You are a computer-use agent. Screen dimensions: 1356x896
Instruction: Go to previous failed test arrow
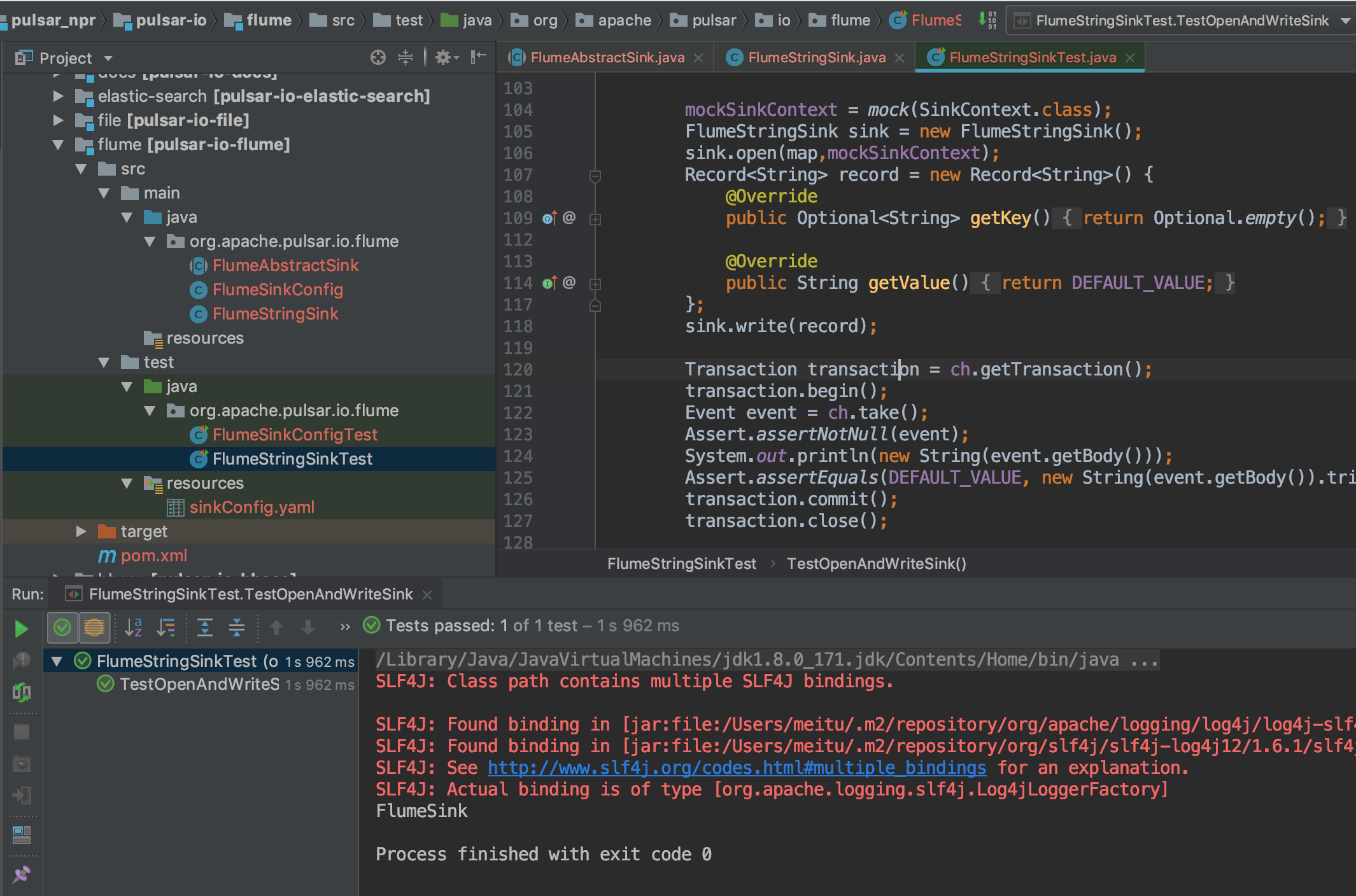click(276, 628)
